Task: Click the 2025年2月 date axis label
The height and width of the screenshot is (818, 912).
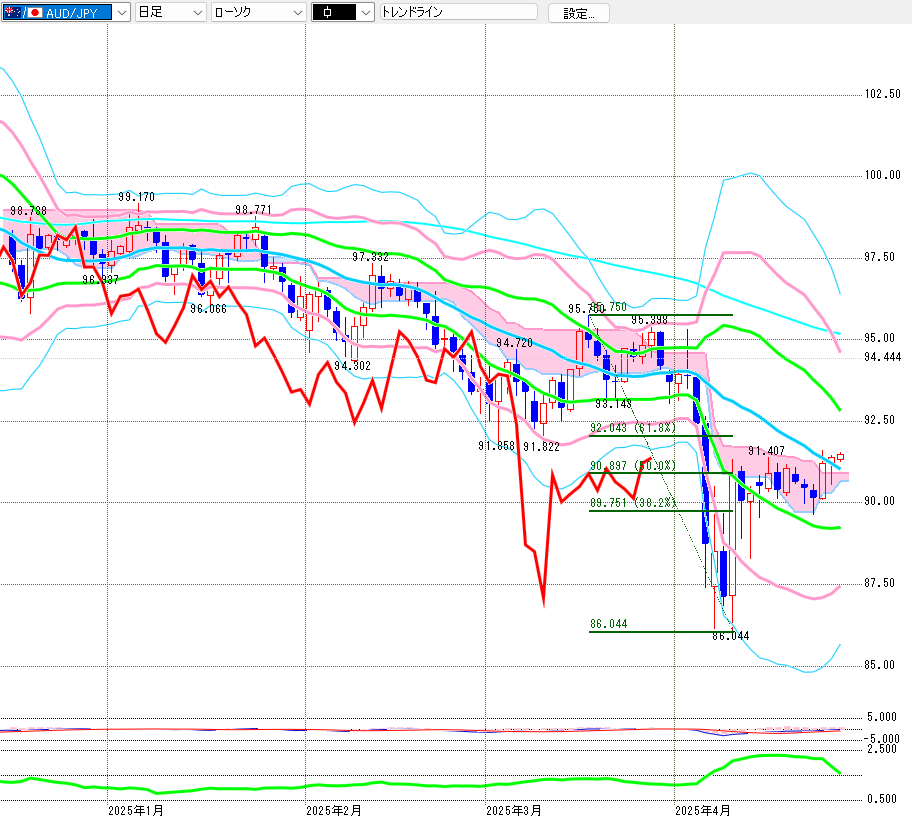Action: tap(334, 810)
